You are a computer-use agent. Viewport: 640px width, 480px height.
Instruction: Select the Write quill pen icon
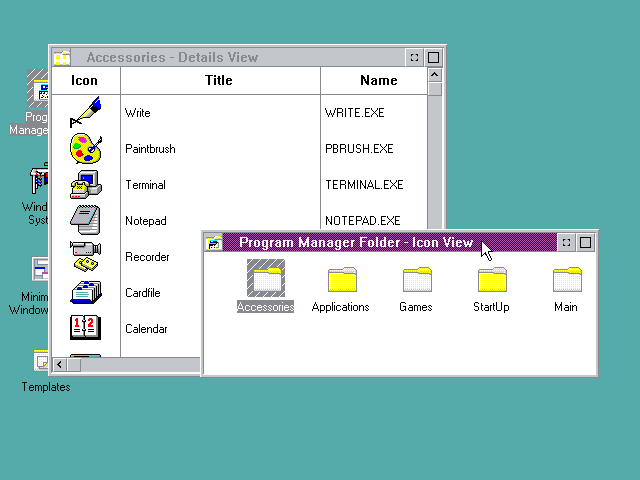coord(85,112)
